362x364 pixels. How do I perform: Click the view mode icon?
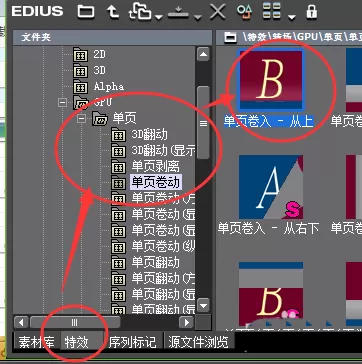(x=272, y=12)
